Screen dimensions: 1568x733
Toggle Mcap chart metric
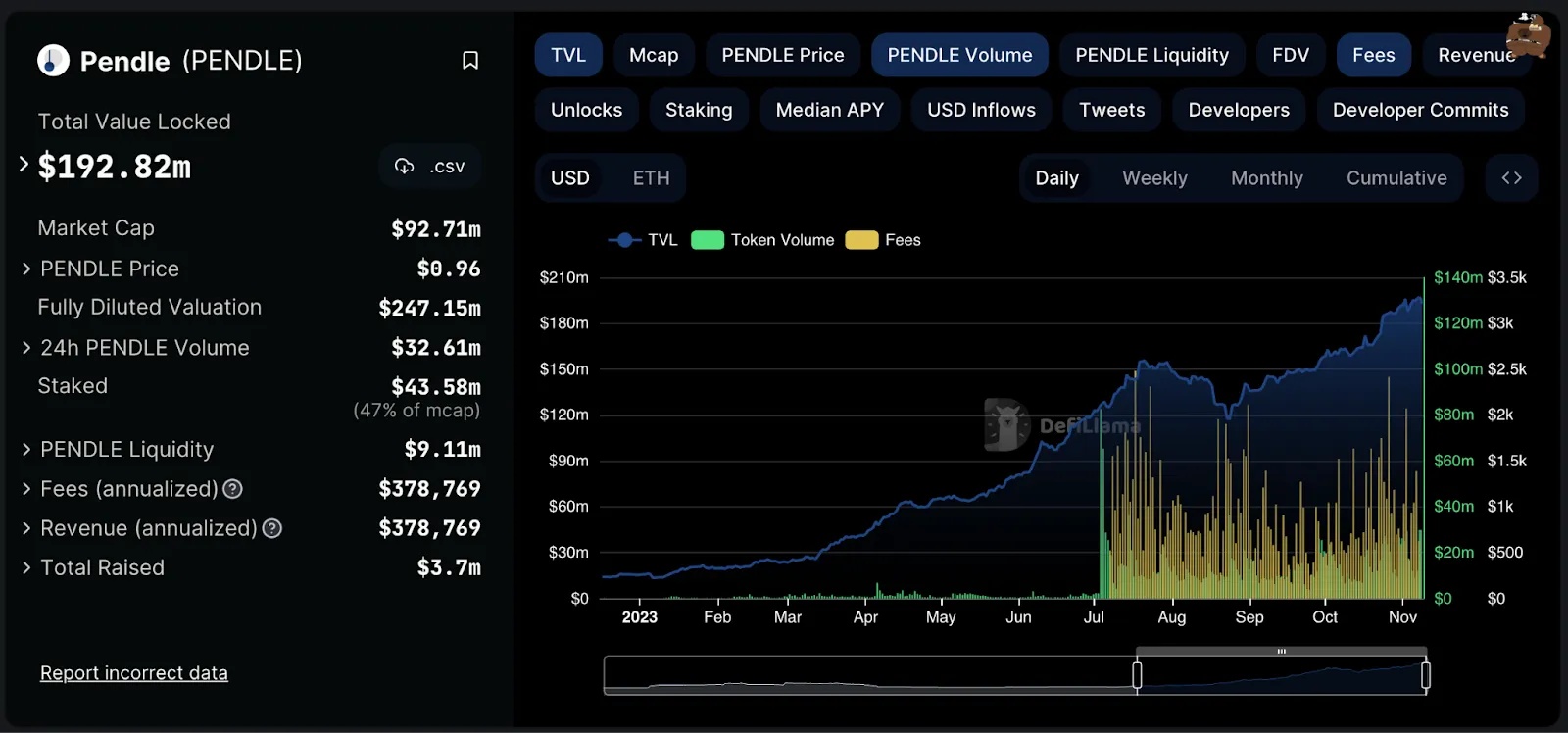tap(654, 55)
